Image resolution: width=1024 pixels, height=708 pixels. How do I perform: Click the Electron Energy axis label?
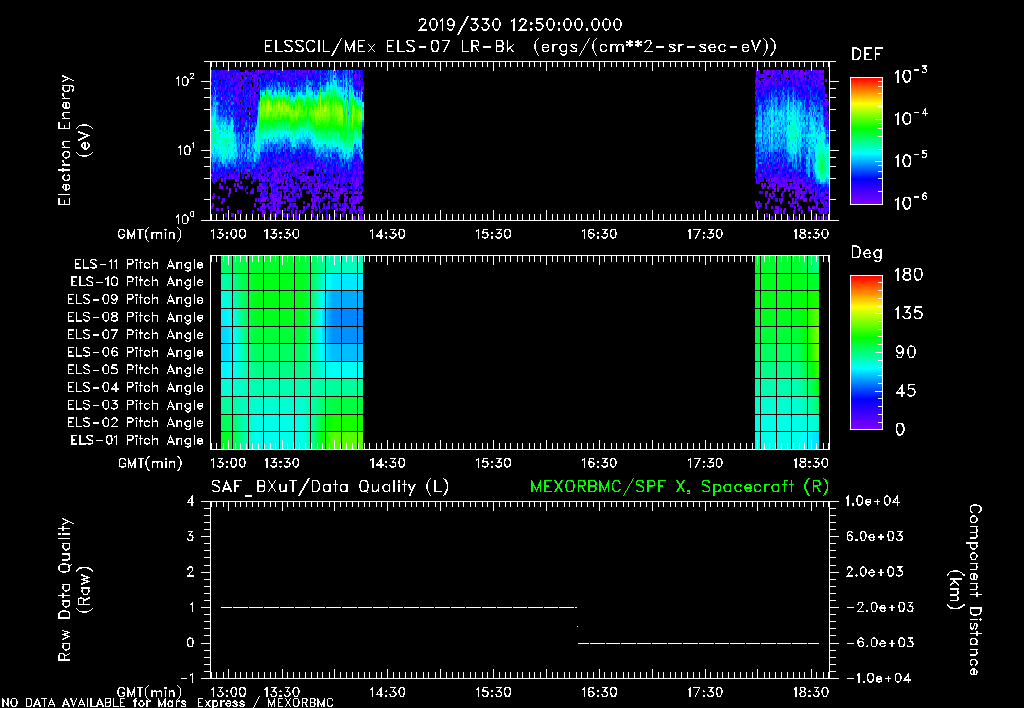[x=74, y=140]
